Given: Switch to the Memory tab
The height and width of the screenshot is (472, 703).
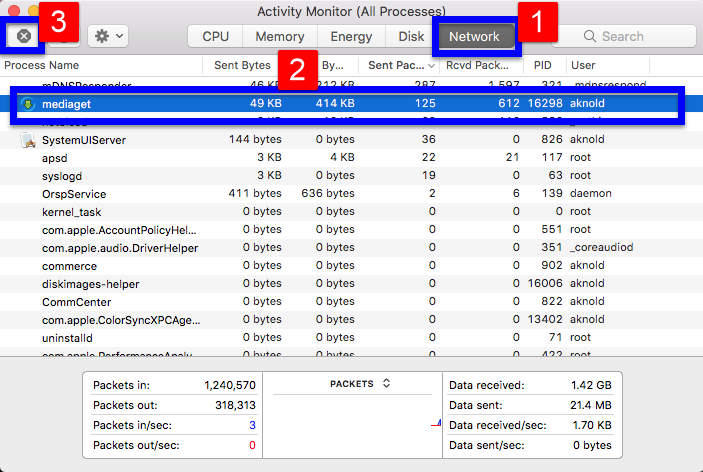Looking at the screenshot, I should point(279,36).
